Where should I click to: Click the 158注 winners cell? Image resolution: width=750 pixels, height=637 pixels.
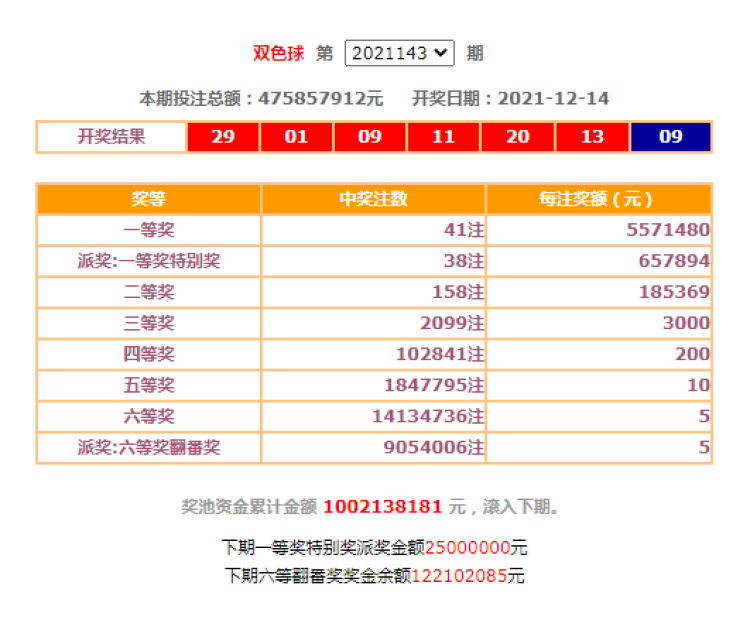[374, 292]
